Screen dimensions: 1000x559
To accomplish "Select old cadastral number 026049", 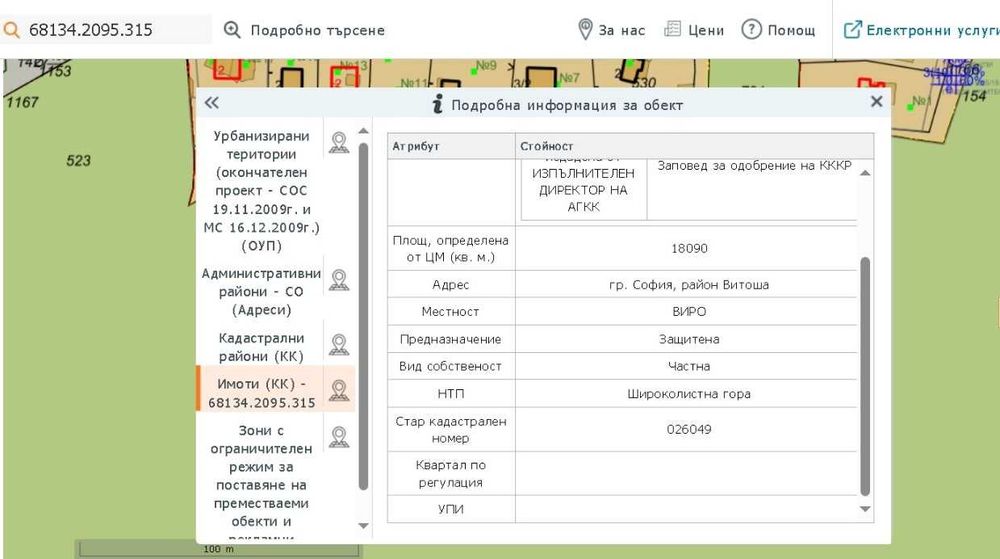I will pyautogui.click(x=689, y=430).
